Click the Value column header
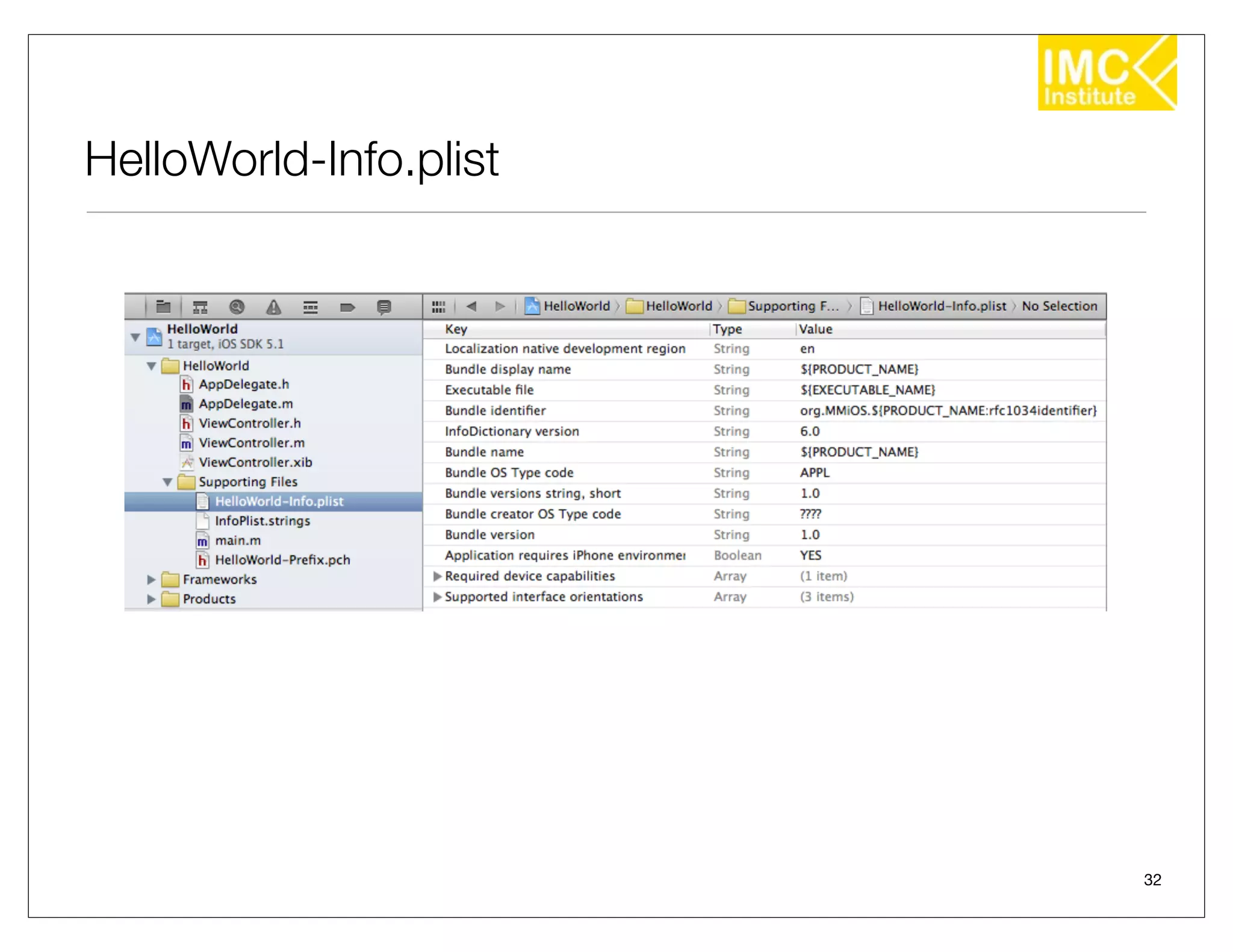The image size is (1233, 952). tap(815, 329)
